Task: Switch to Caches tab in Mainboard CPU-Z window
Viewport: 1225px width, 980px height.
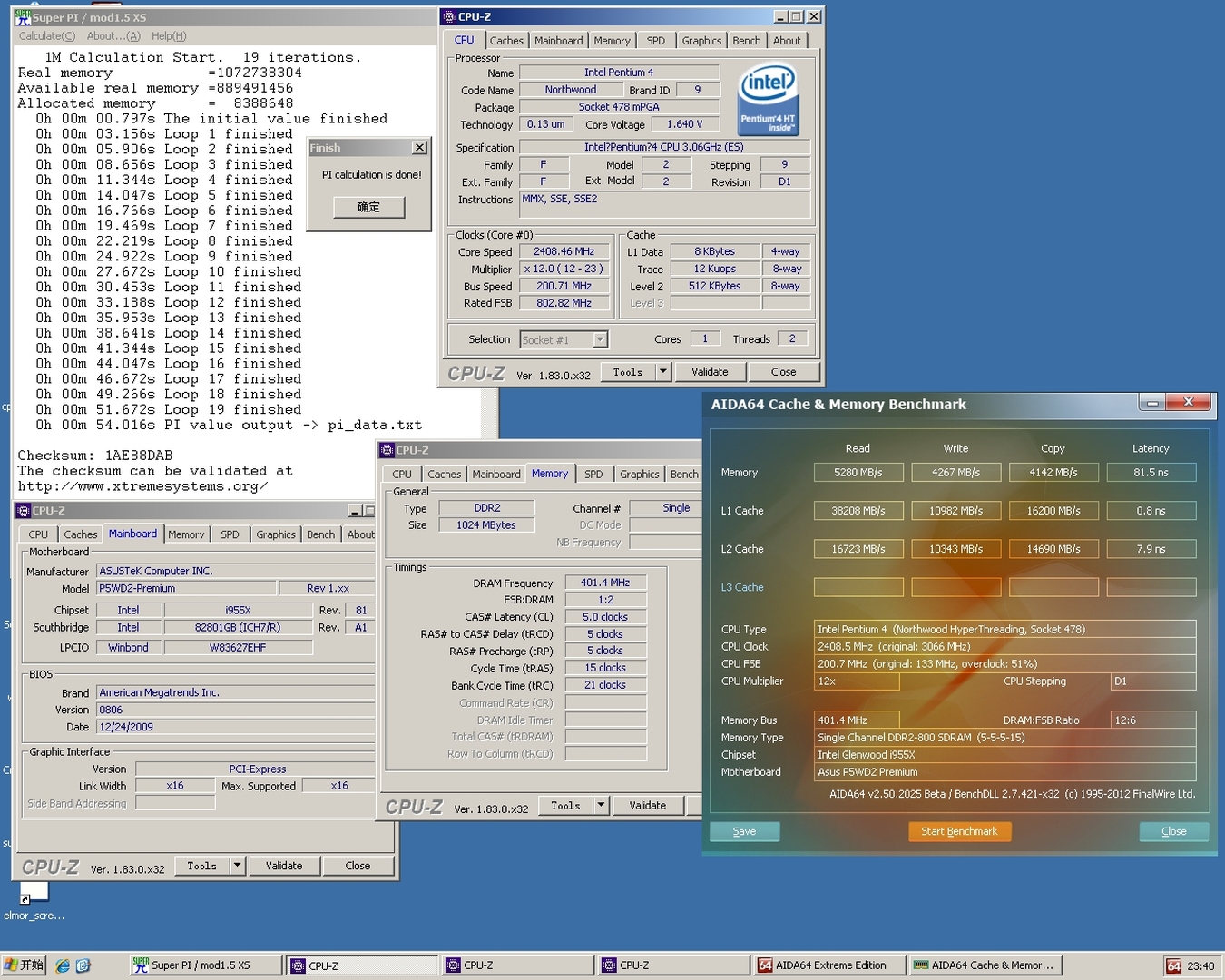Action: (x=80, y=535)
